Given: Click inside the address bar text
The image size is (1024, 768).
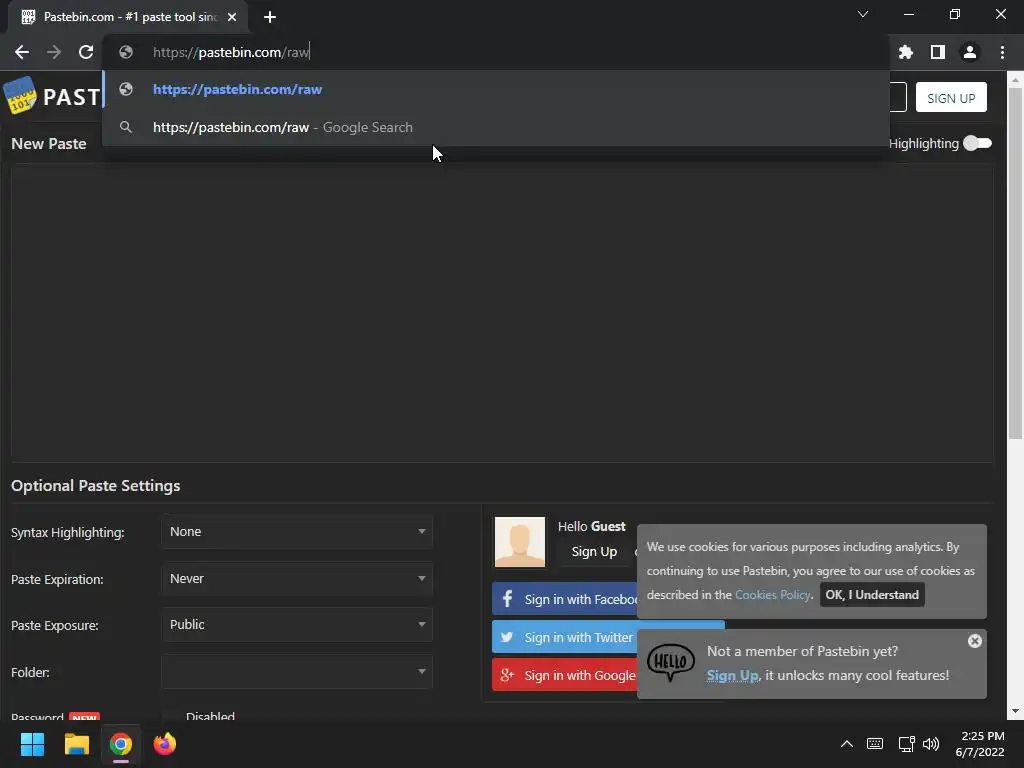Looking at the screenshot, I should pyautogui.click(x=231, y=52).
